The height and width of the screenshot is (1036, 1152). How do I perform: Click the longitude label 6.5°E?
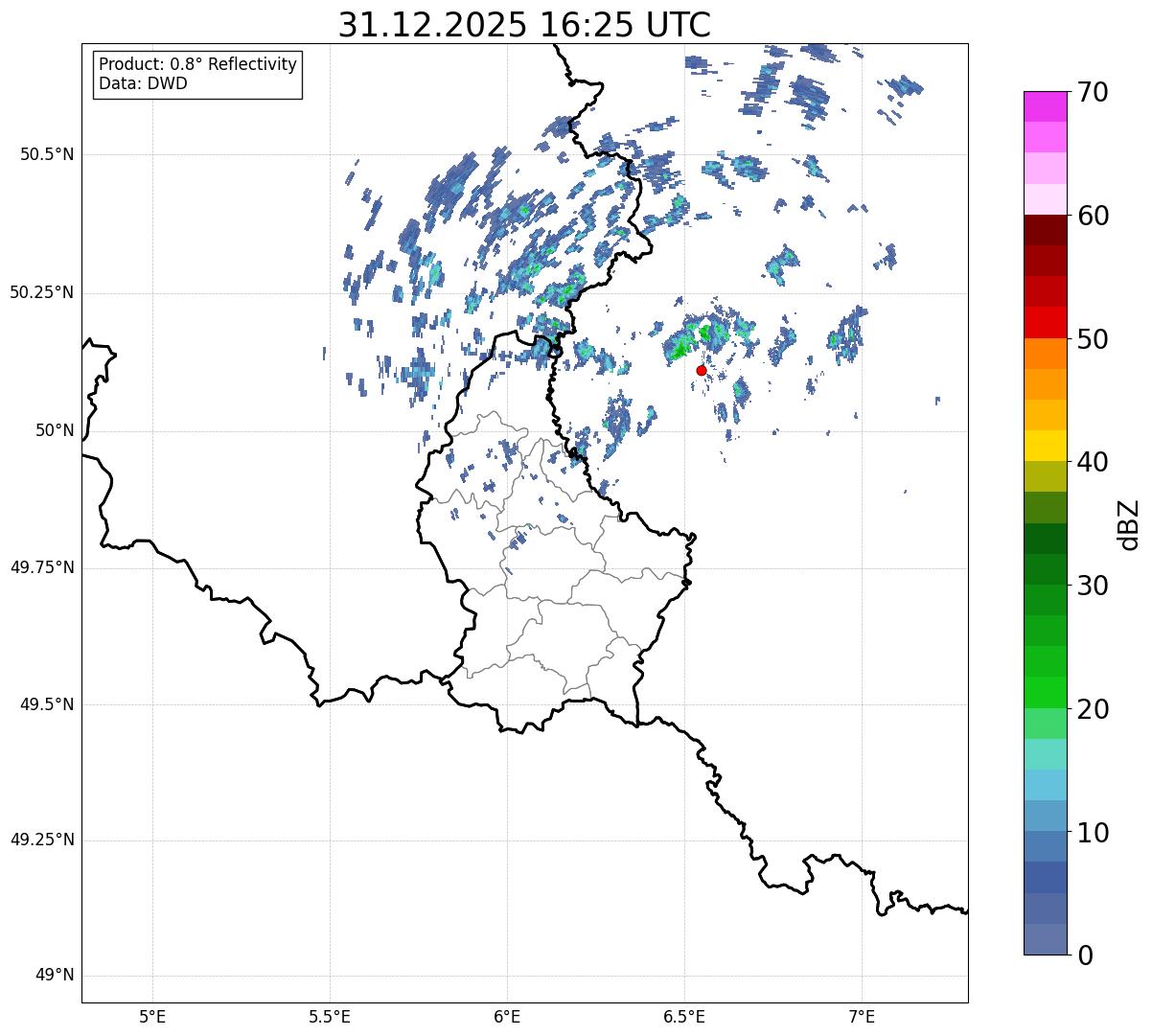[684, 1017]
